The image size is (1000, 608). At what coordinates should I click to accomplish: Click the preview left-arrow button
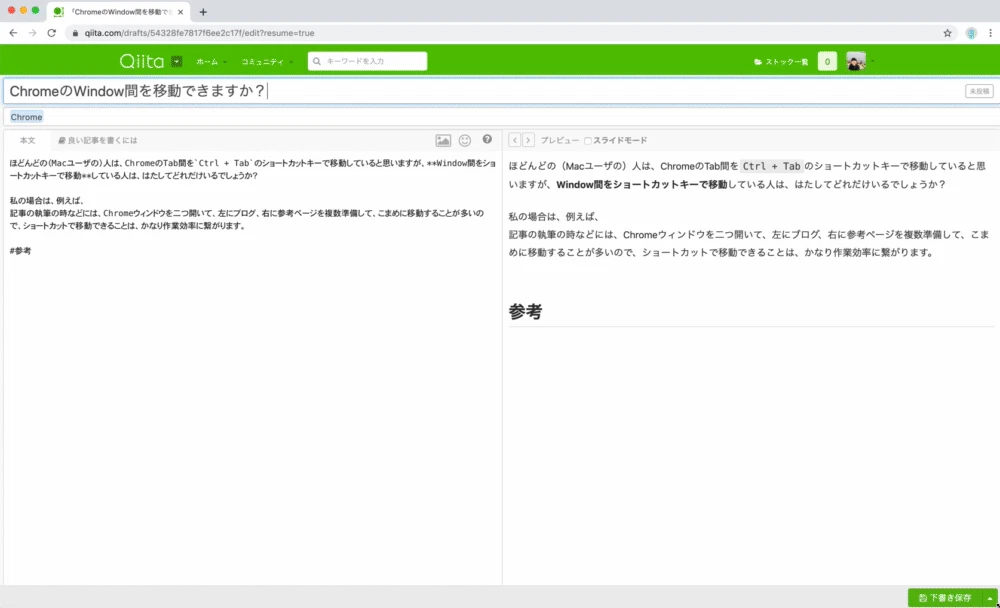click(x=515, y=140)
